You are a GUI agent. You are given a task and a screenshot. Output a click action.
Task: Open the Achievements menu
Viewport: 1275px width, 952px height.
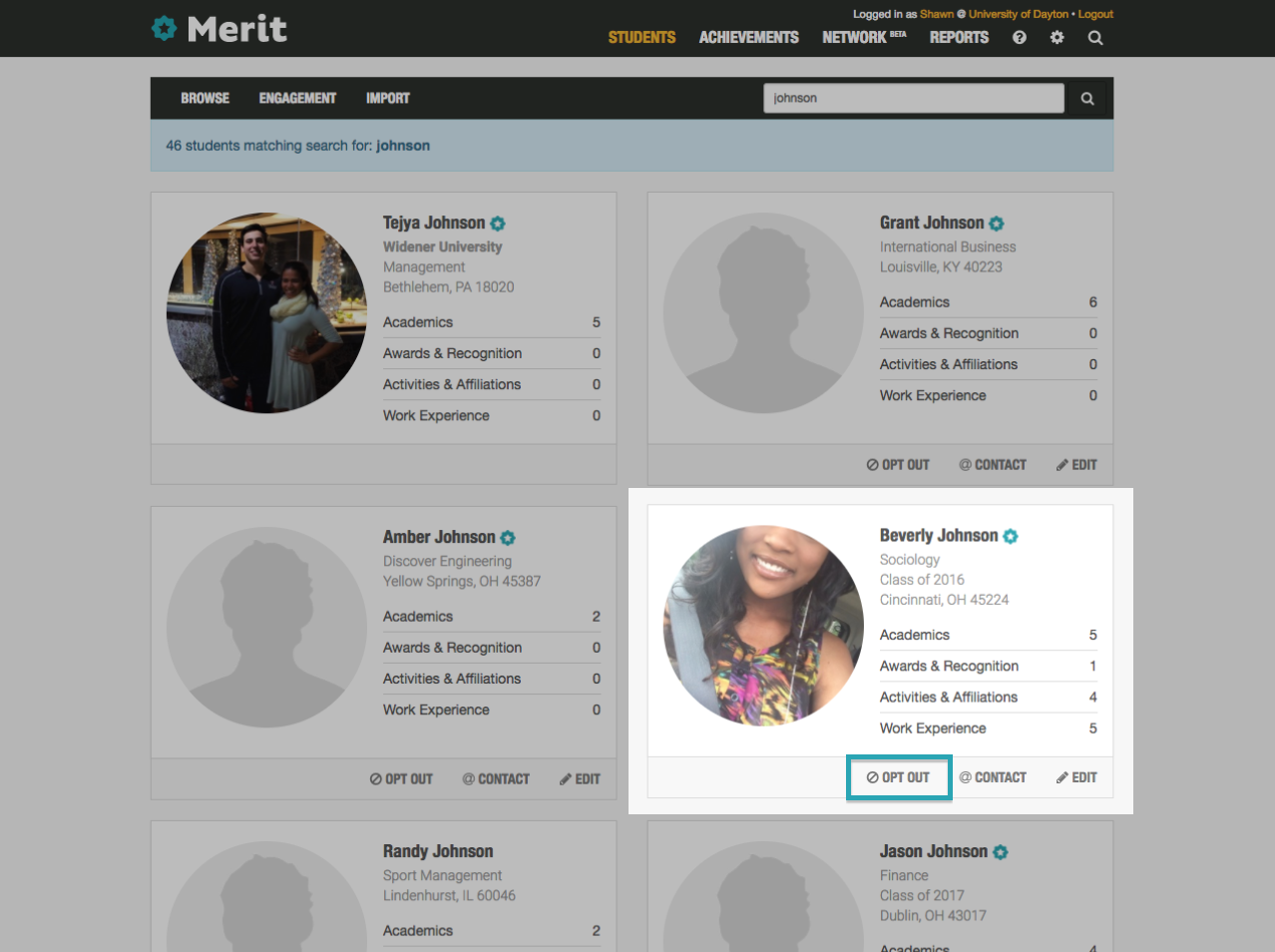pos(749,38)
